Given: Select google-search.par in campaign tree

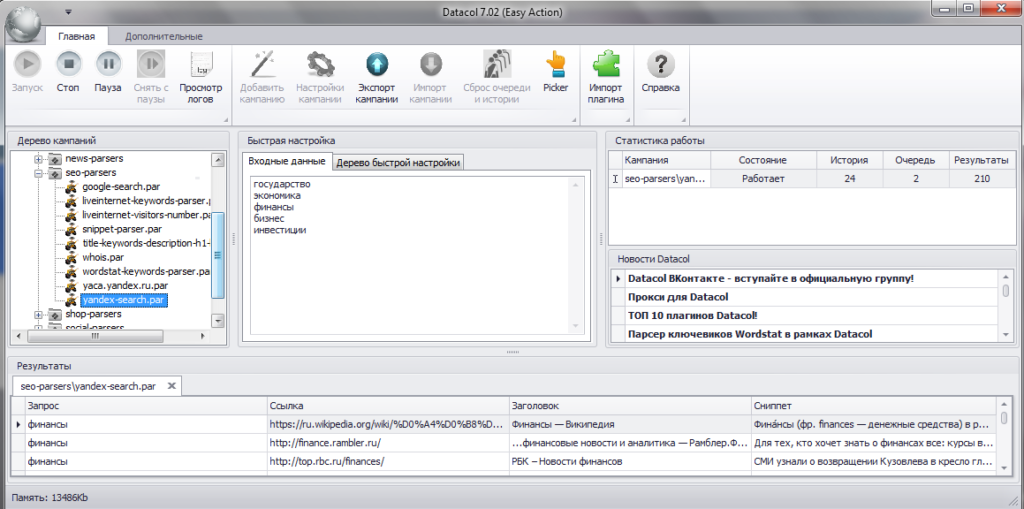Looking at the screenshot, I should click(x=121, y=186).
